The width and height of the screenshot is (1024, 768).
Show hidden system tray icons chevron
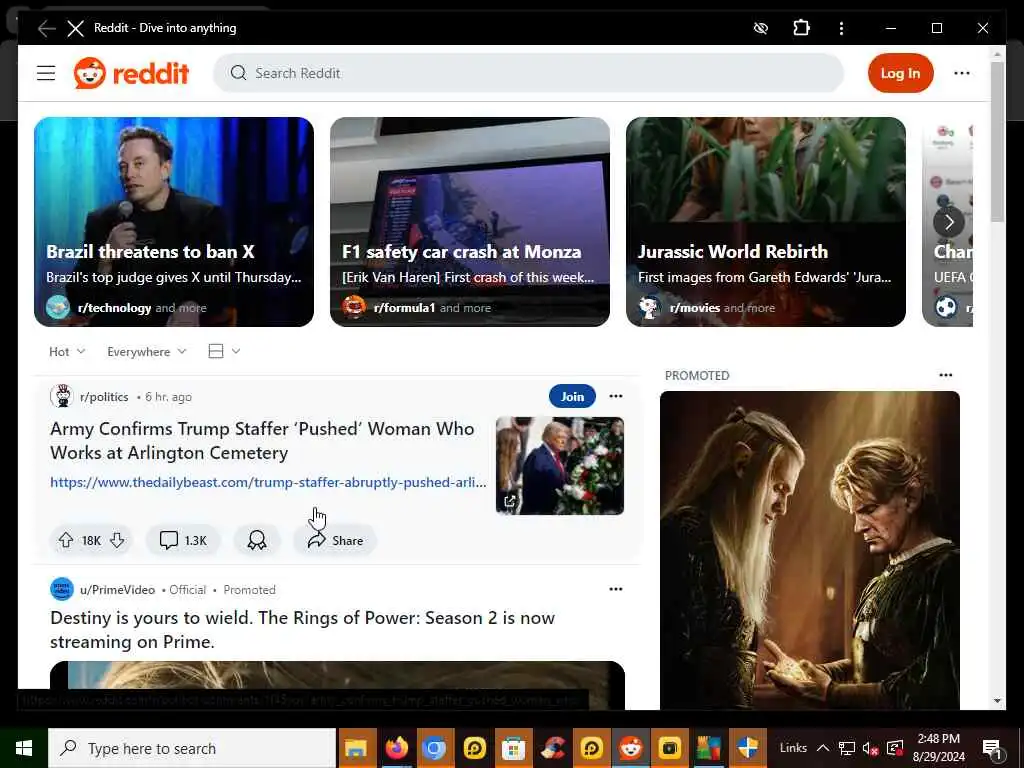[x=824, y=748]
